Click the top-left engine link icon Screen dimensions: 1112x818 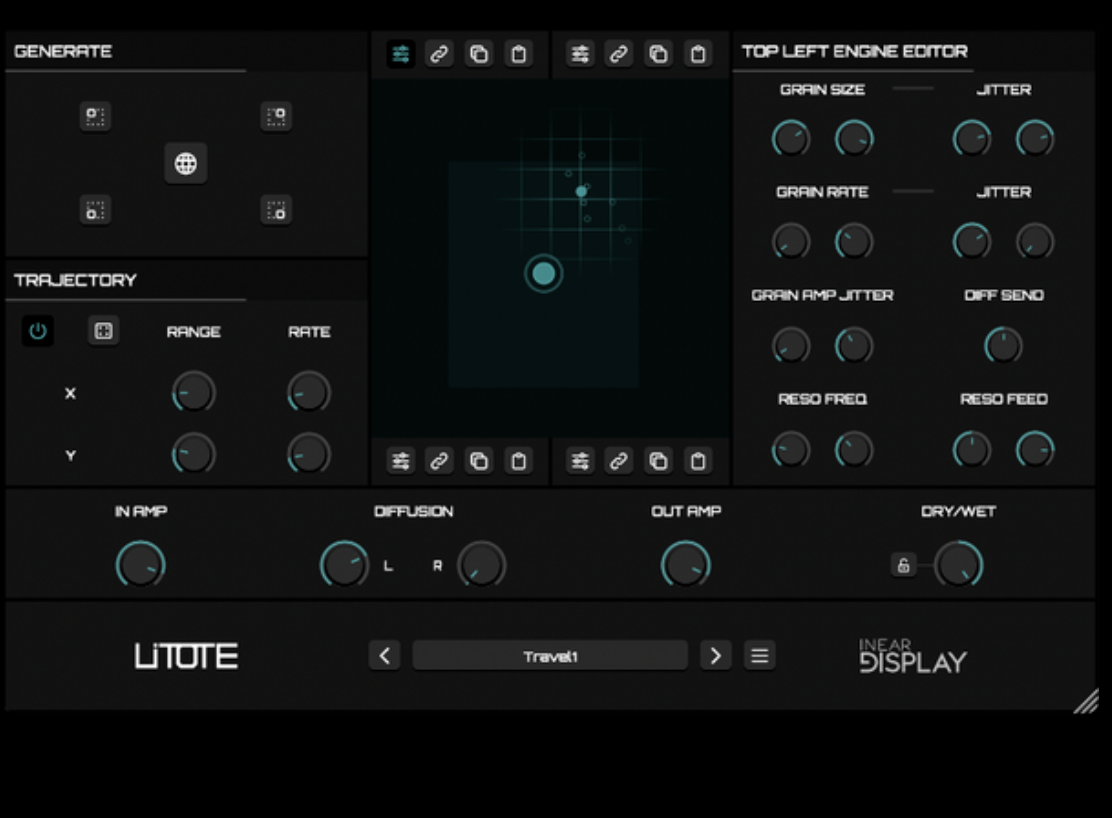point(439,54)
